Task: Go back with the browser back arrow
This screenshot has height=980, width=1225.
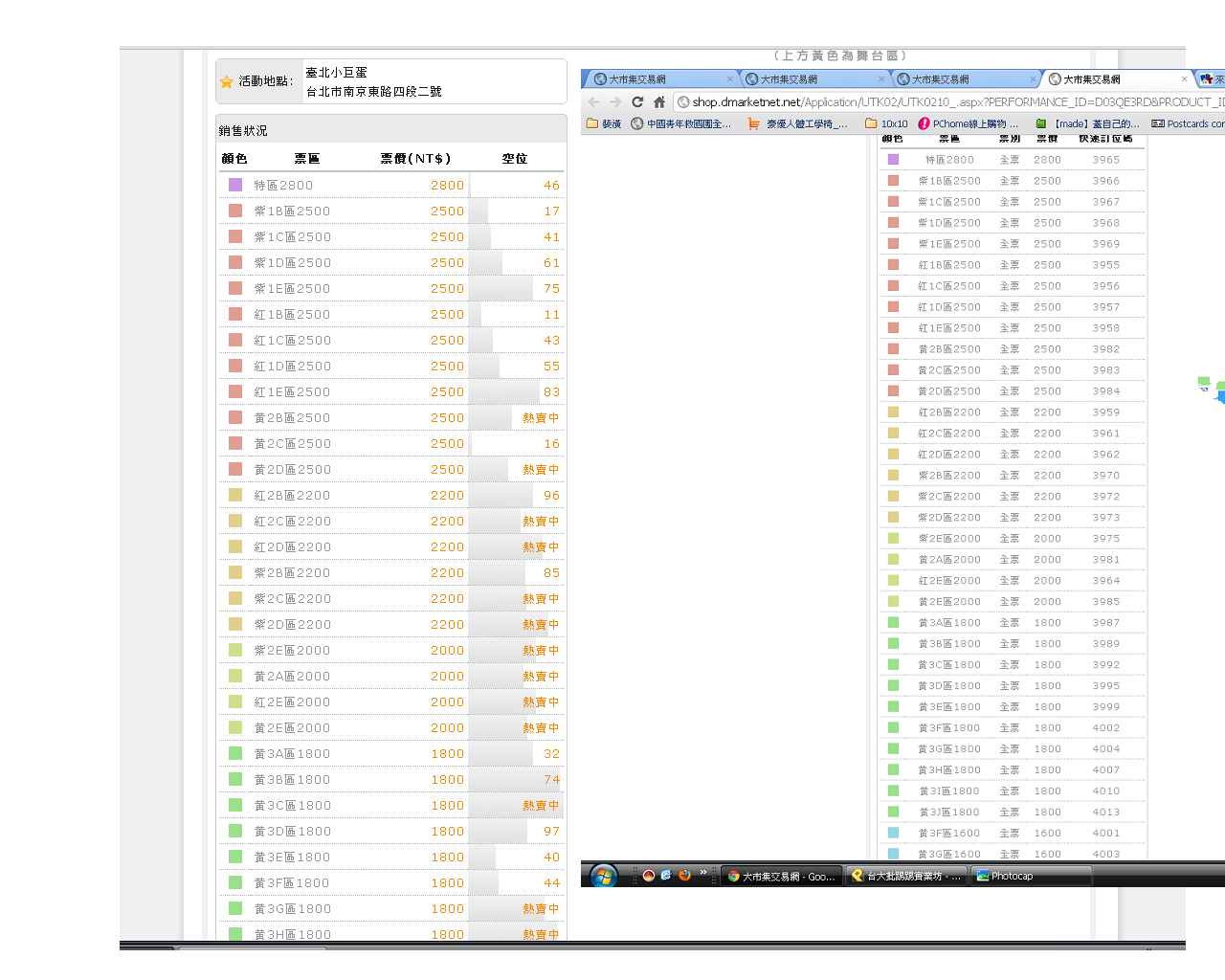Action: point(593,102)
